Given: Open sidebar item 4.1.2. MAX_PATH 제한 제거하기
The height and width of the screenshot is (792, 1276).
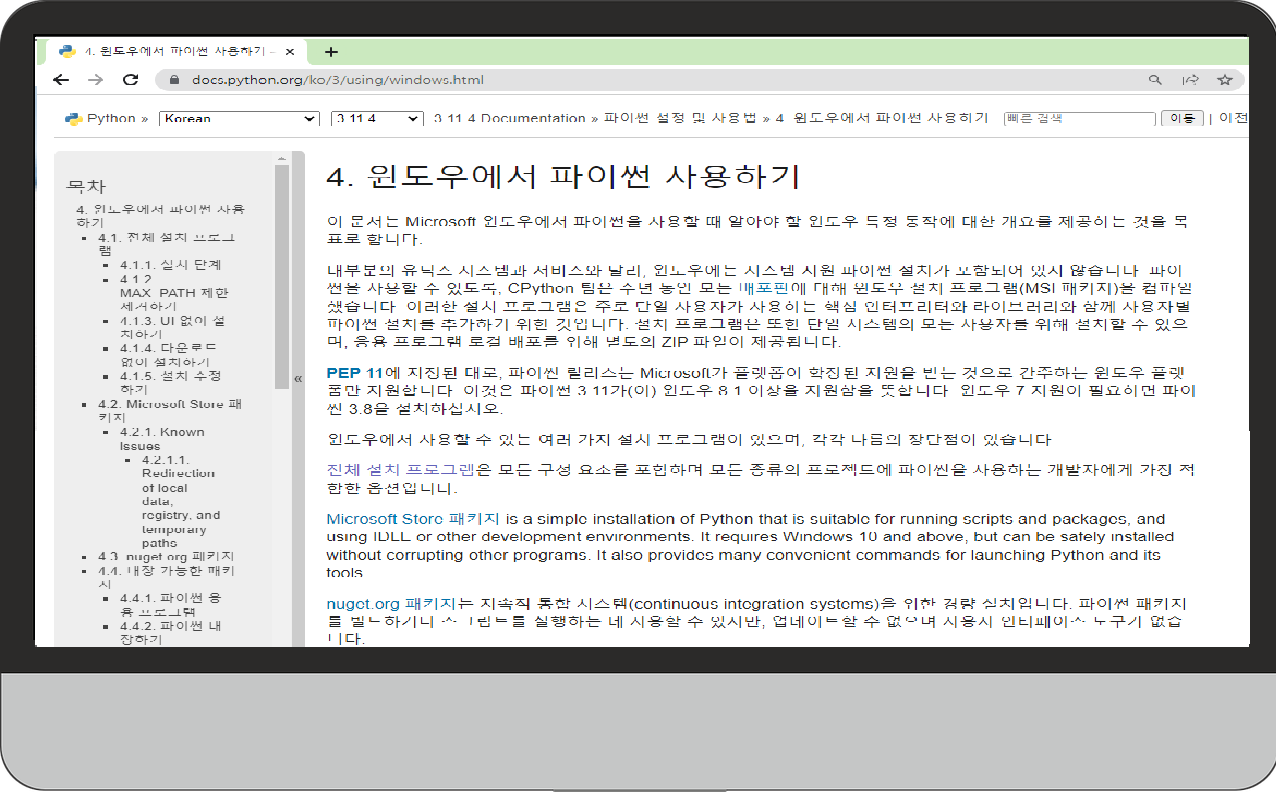Looking at the screenshot, I should (x=173, y=292).
